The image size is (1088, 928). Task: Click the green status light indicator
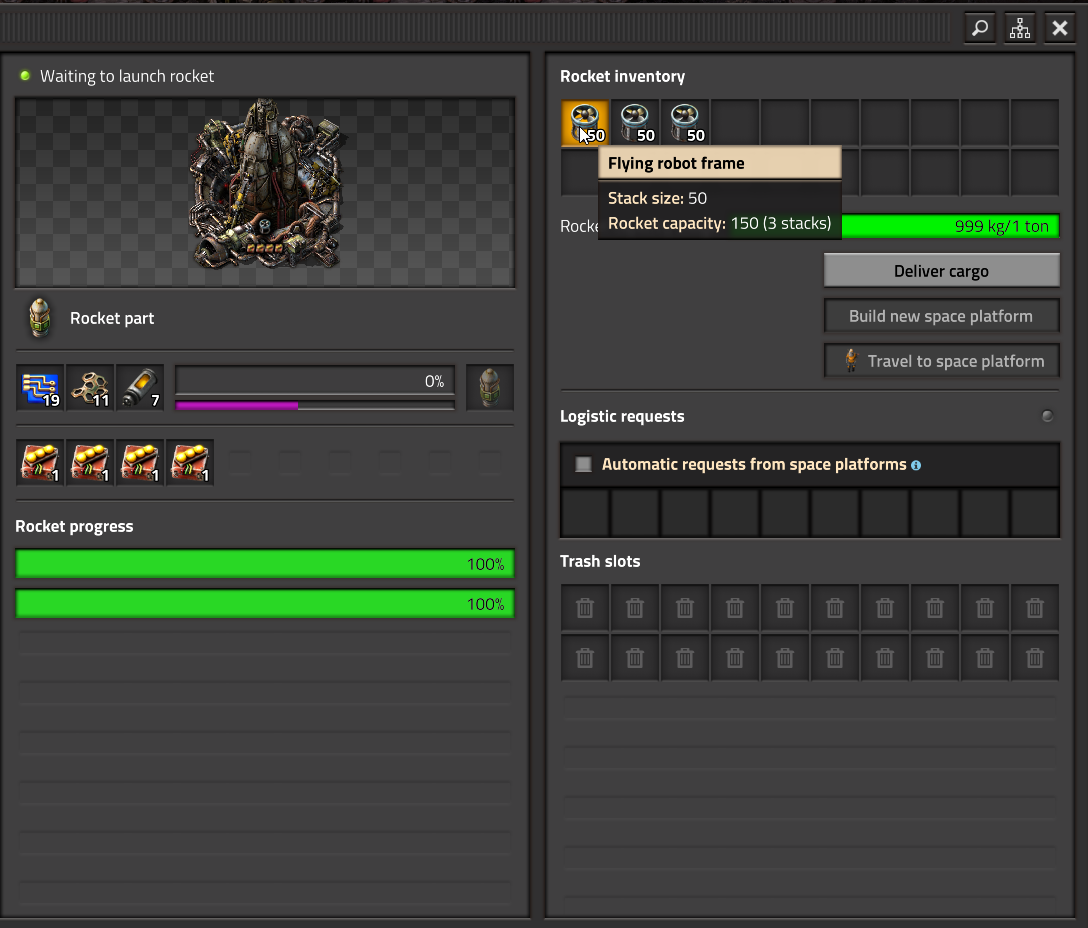point(25,76)
